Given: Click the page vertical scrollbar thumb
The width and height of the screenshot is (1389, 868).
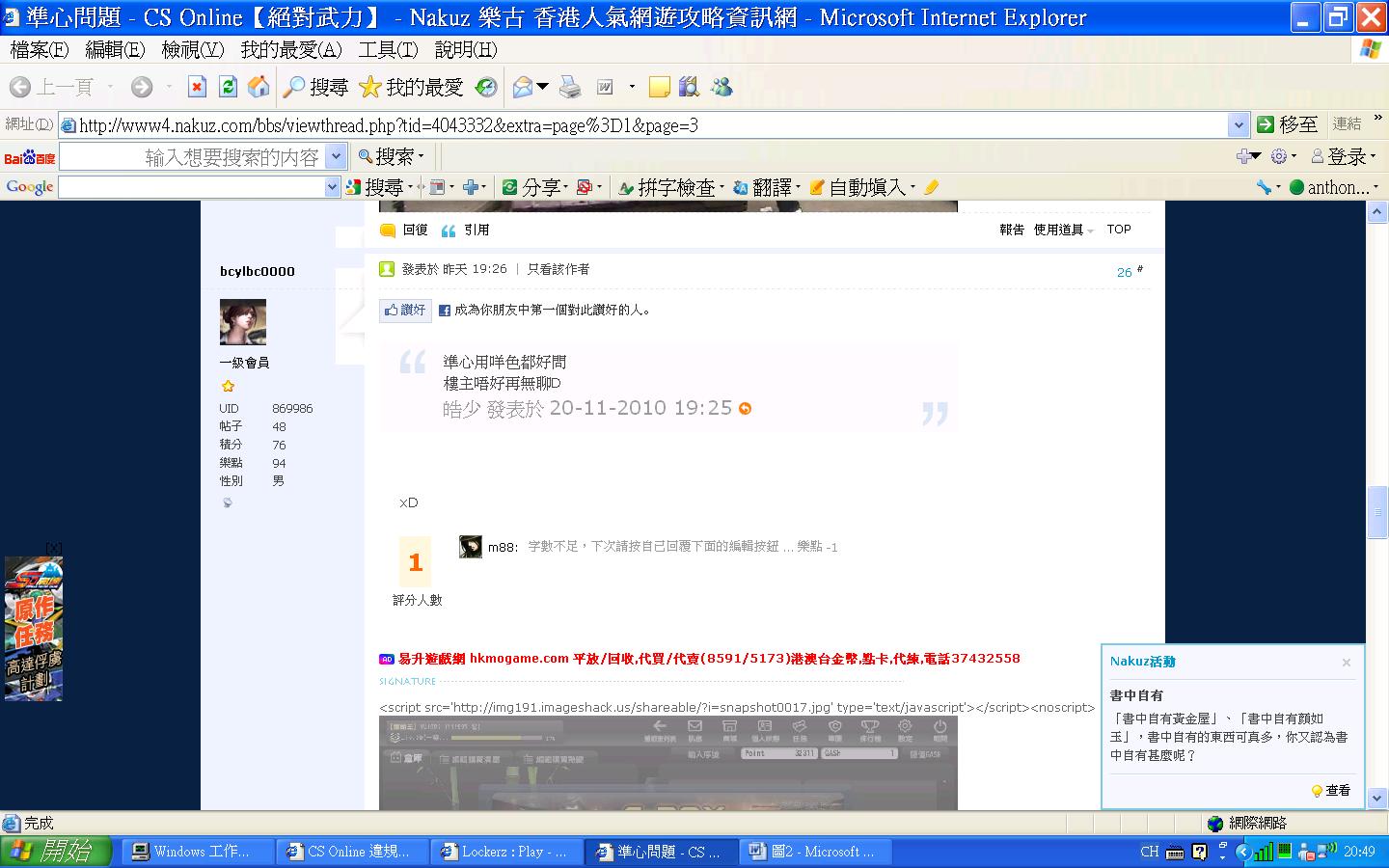Looking at the screenshot, I should click(x=1377, y=513).
